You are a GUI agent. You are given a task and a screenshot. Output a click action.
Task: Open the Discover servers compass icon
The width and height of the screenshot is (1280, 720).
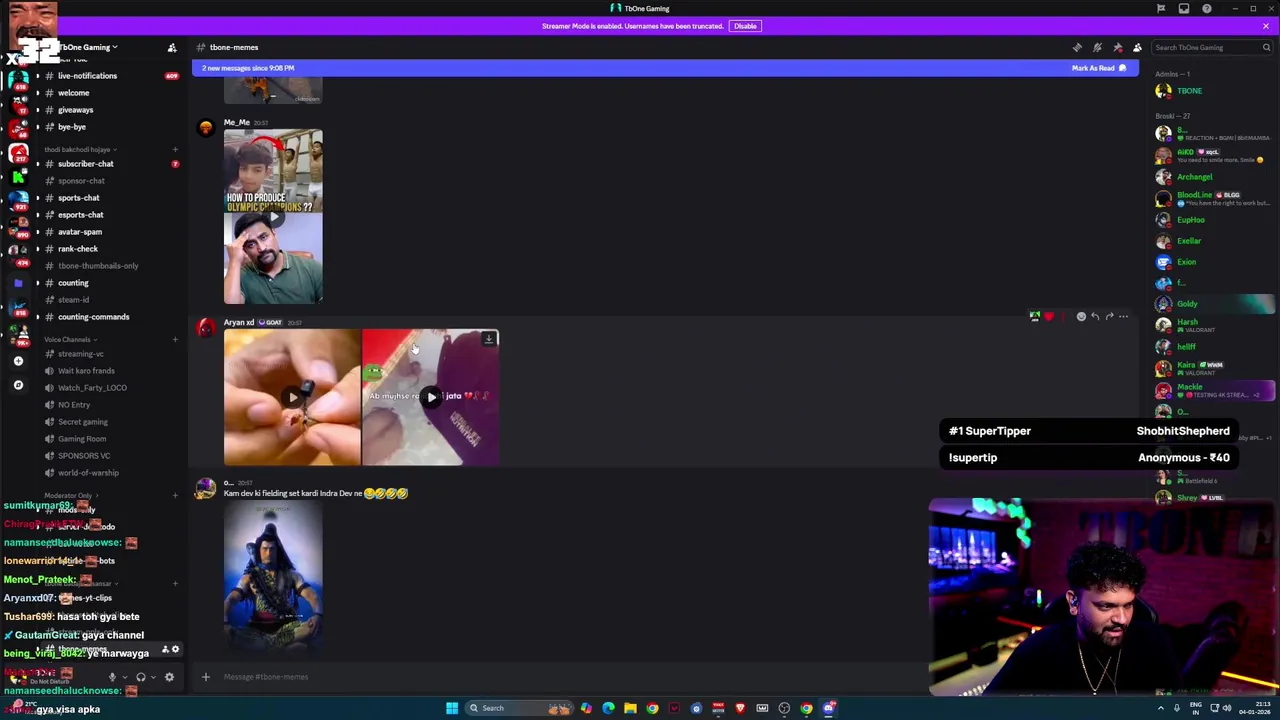pos(18,385)
